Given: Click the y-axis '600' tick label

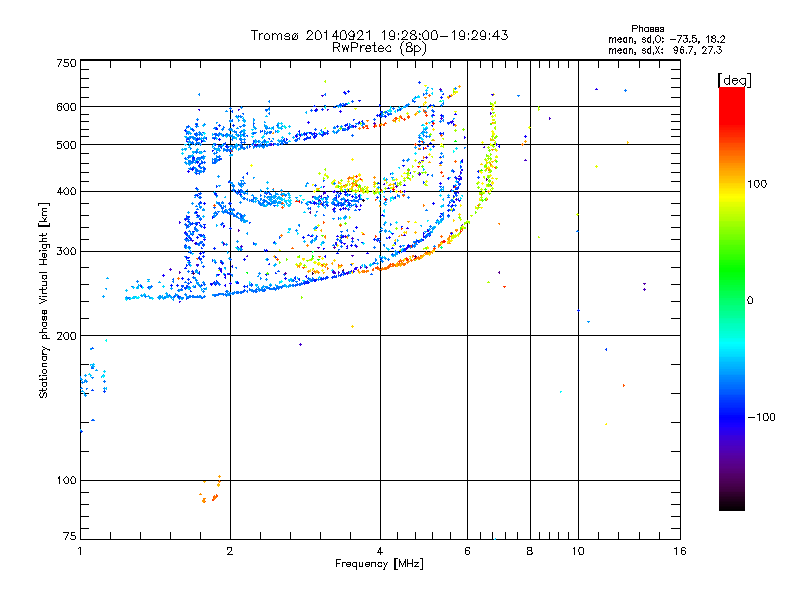Looking at the screenshot, I should (x=66, y=107).
